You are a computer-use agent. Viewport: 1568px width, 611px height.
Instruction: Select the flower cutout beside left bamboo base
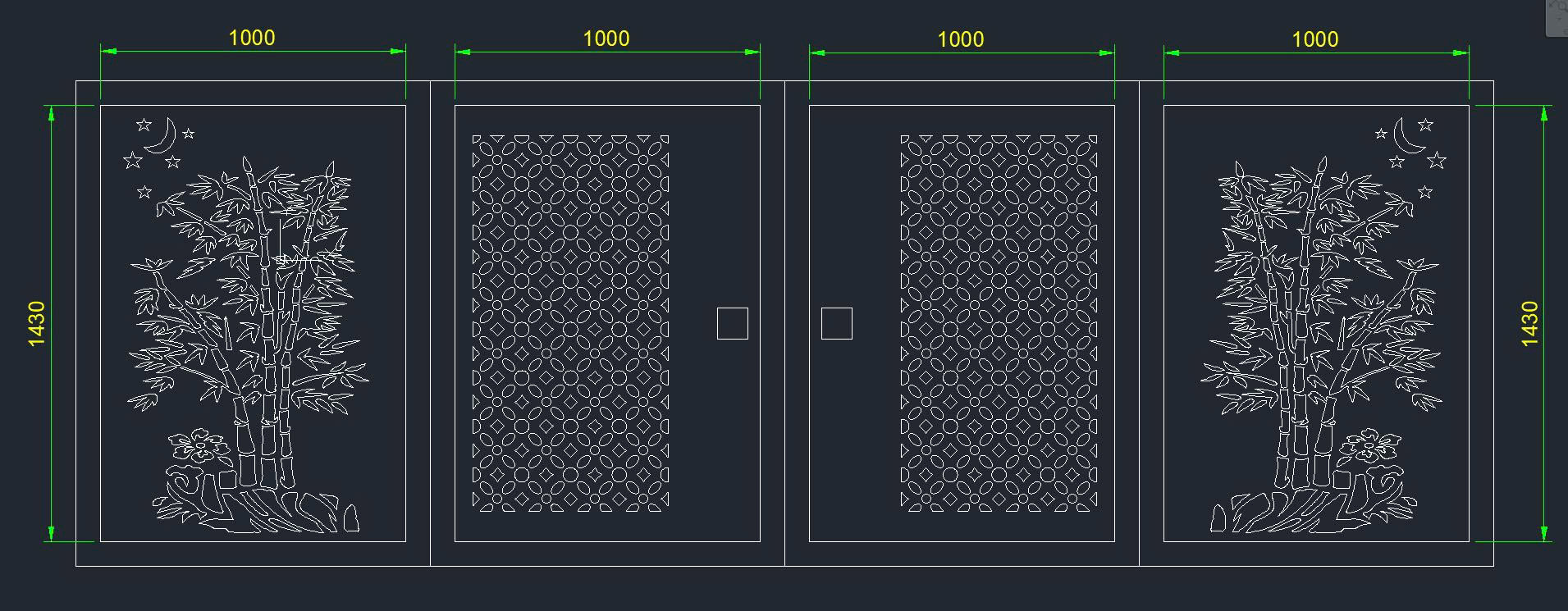tap(200, 446)
